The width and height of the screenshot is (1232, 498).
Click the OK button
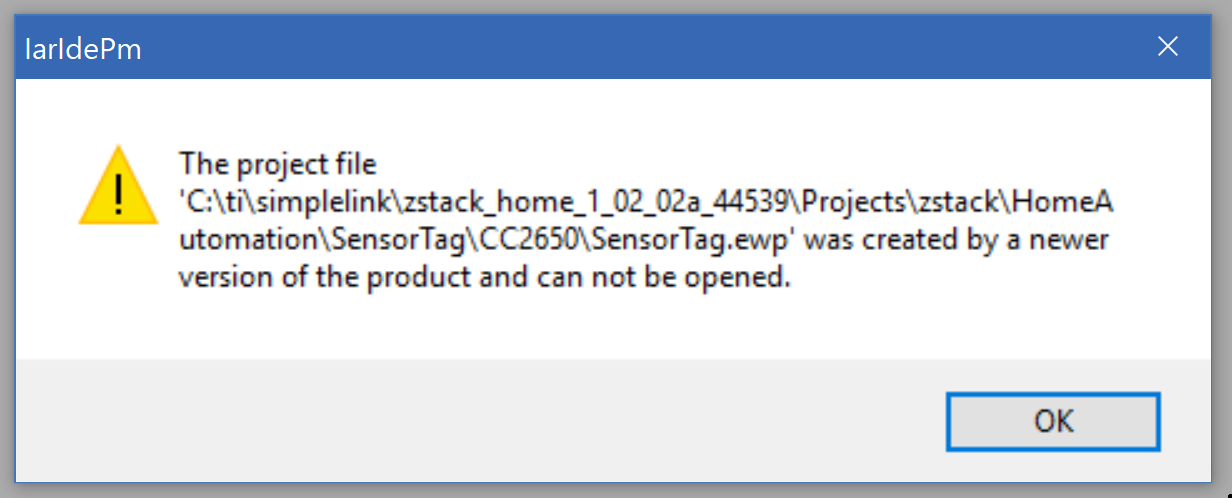pyautogui.click(x=1053, y=421)
